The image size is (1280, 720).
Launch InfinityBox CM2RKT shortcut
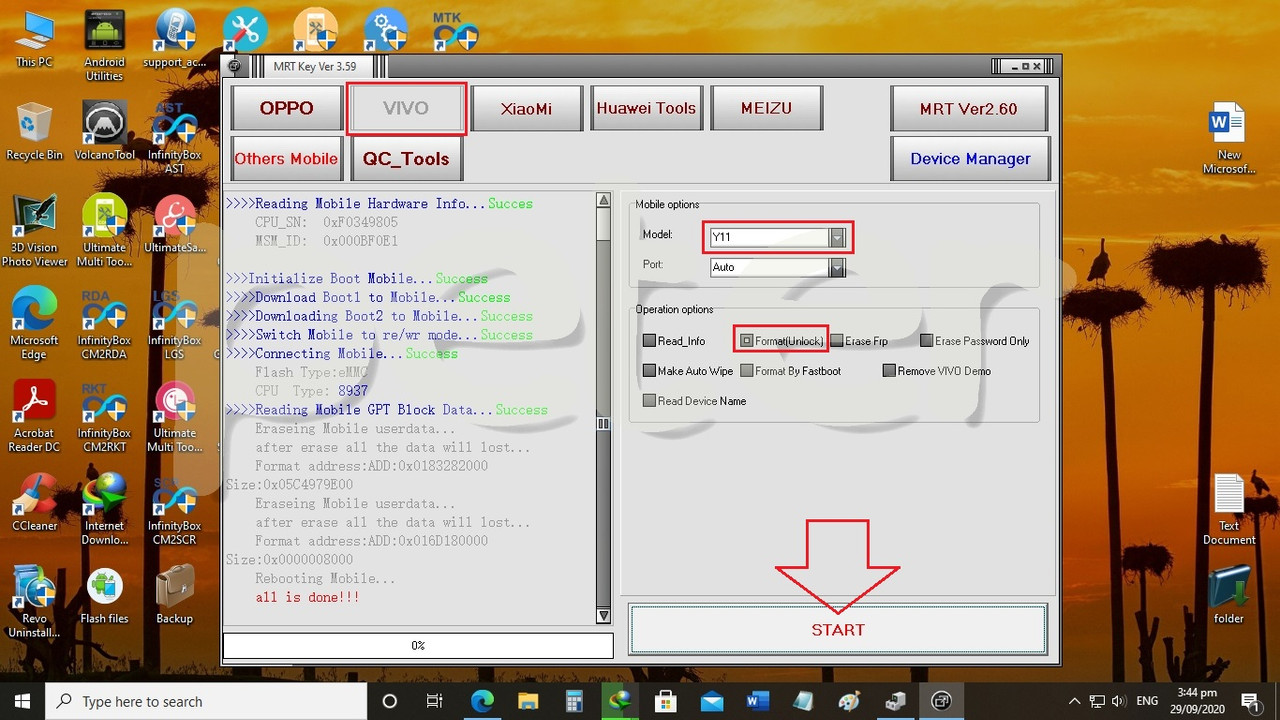point(104,417)
